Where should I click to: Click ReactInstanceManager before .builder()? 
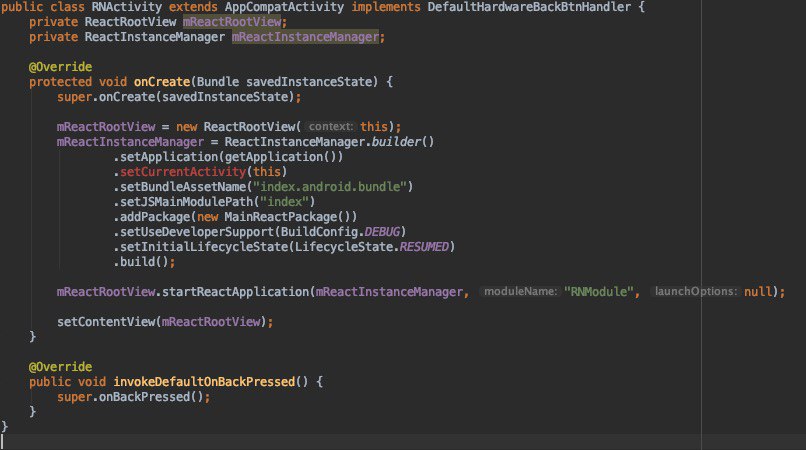click(295, 141)
